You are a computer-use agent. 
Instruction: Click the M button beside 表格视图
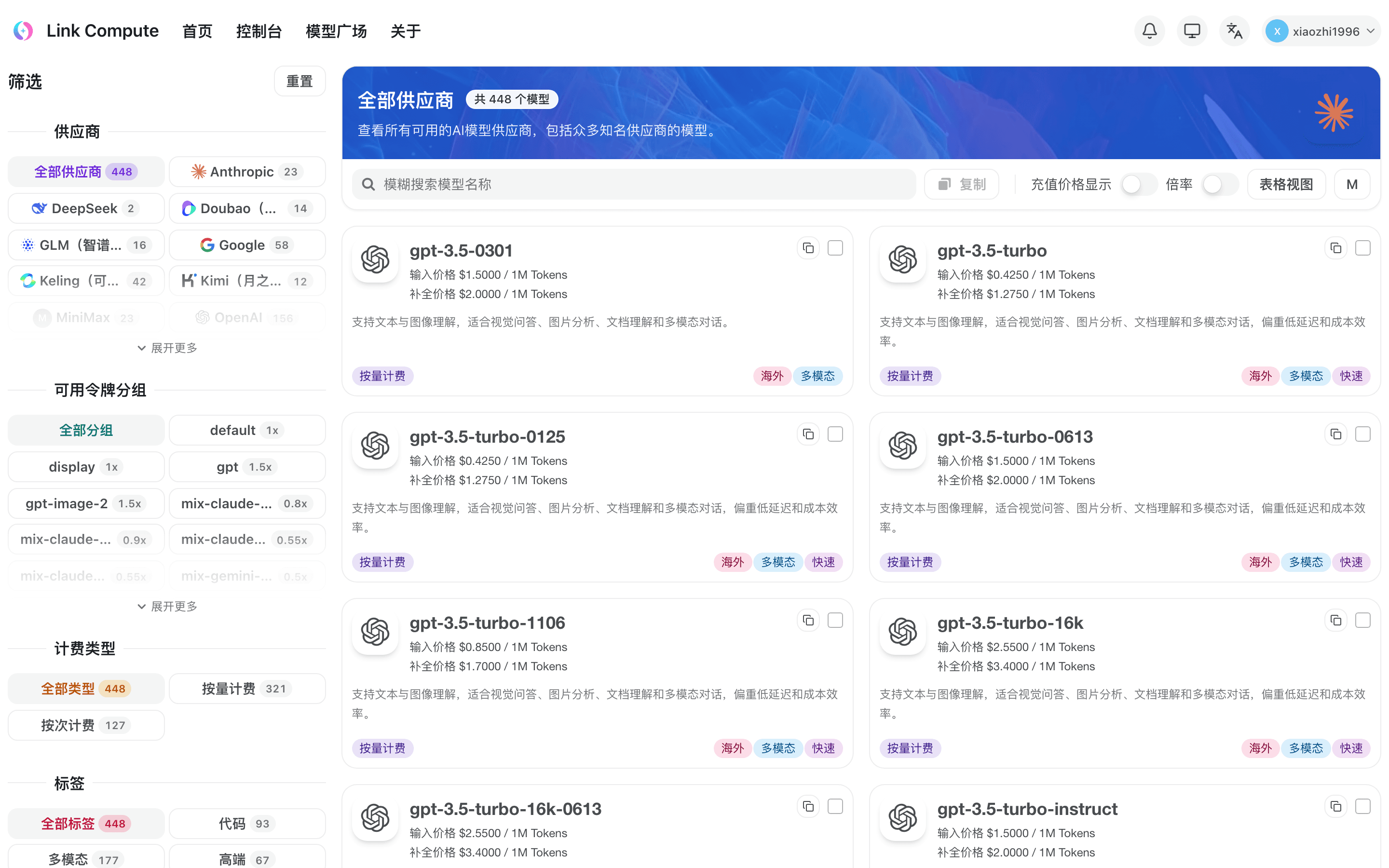tap(1352, 184)
